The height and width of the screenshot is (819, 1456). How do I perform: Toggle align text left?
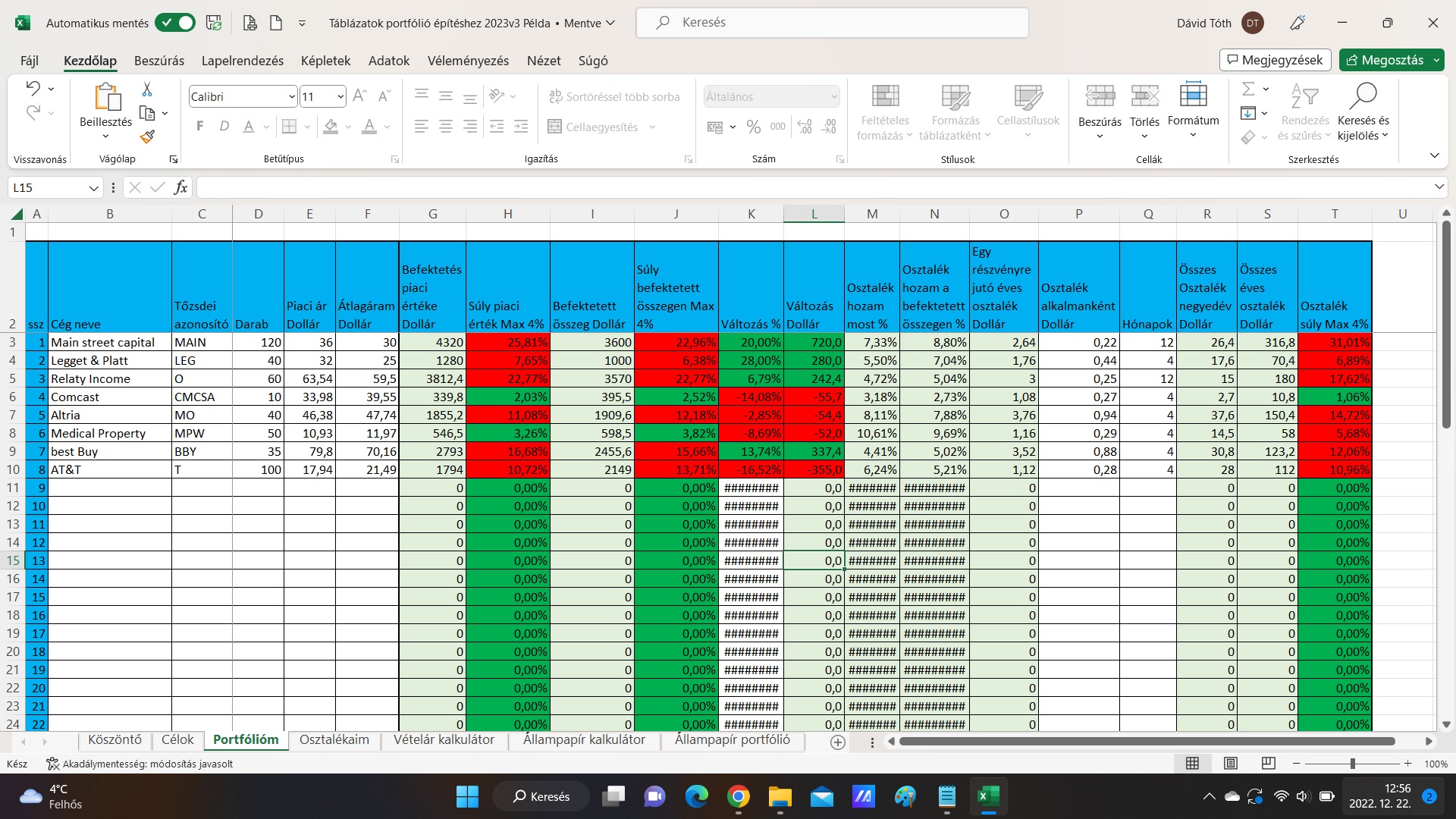click(x=422, y=127)
